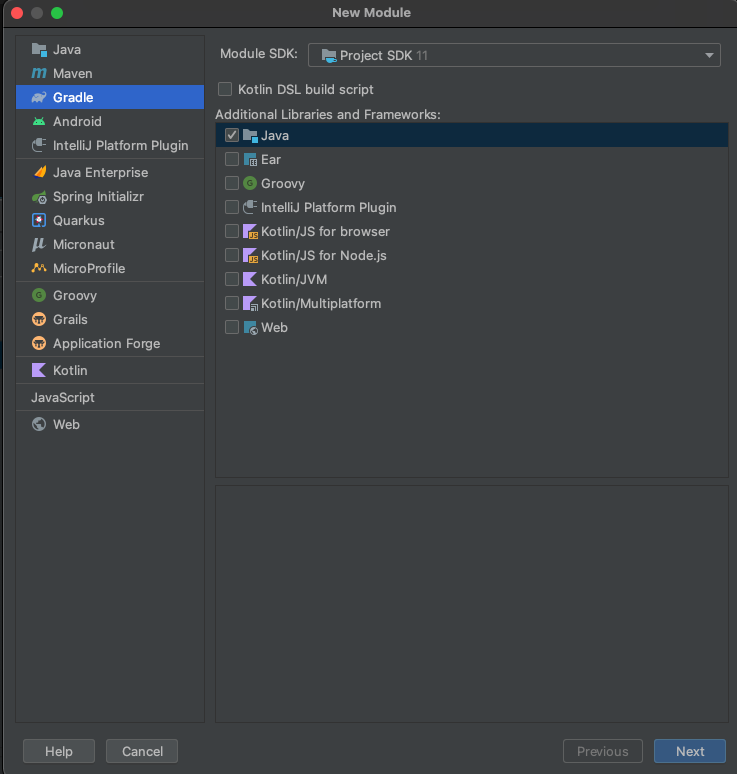This screenshot has height=774, width=737.
Task: Uncheck the Java framework checkbox
Action: [x=232, y=135]
